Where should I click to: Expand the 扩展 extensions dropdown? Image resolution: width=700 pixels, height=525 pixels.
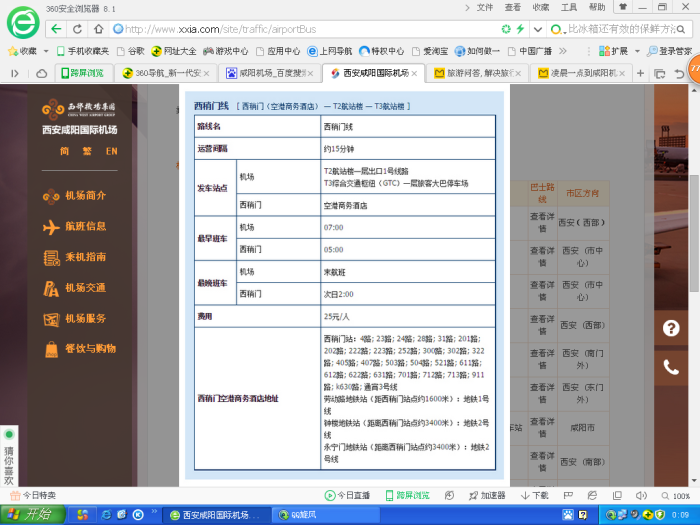point(620,51)
